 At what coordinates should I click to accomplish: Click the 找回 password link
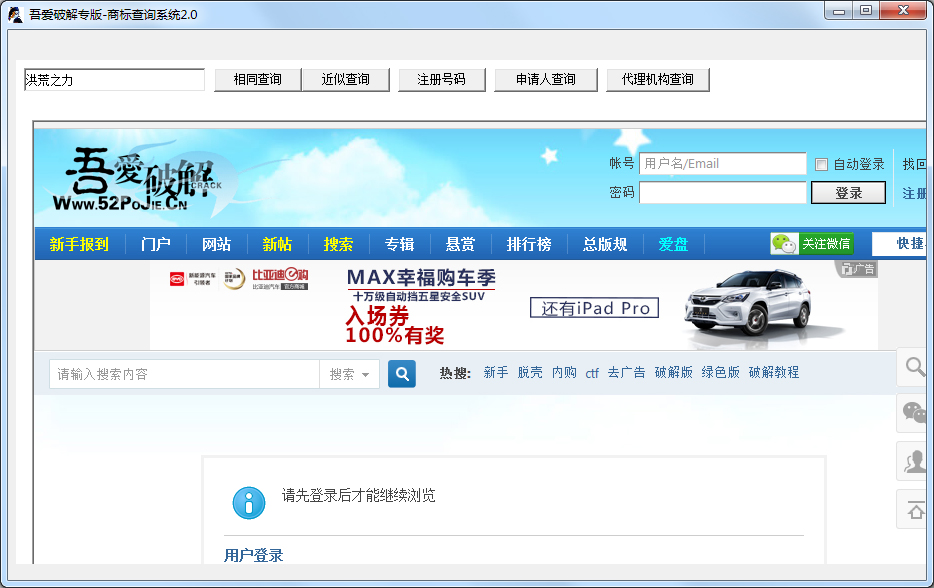(x=914, y=164)
